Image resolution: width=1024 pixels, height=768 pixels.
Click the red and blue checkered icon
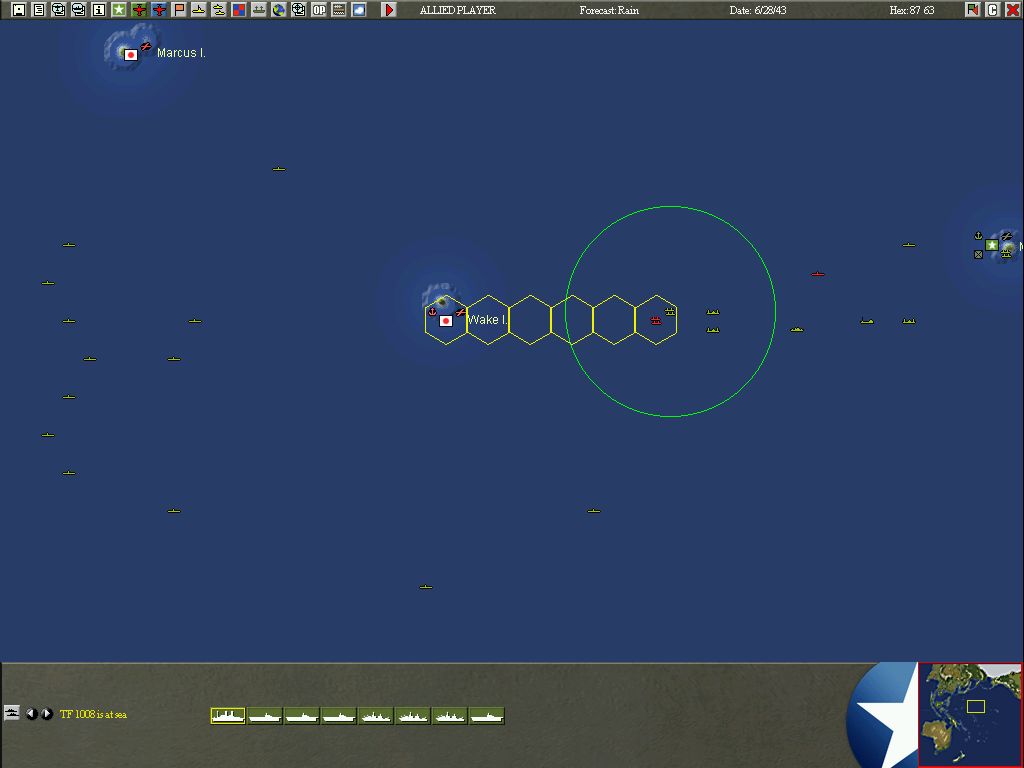[239, 10]
